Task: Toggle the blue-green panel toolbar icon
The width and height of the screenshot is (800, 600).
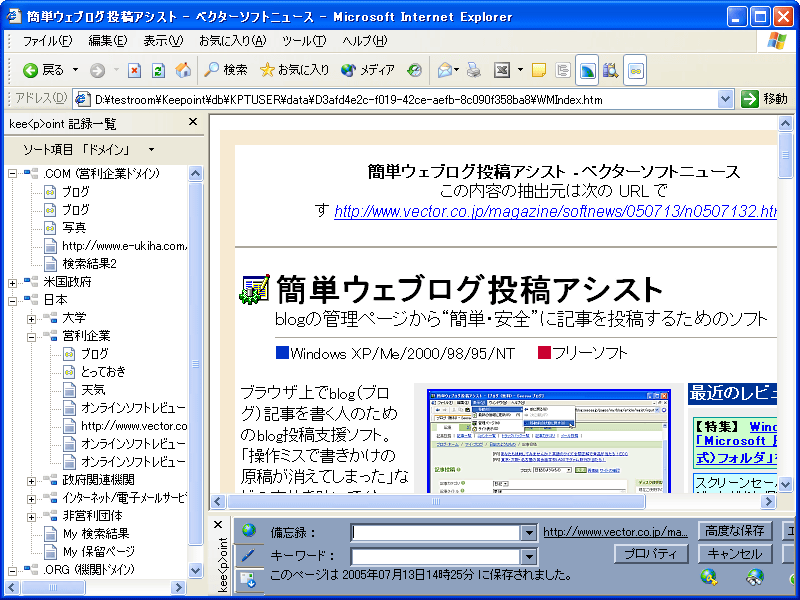Action: click(x=587, y=70)
